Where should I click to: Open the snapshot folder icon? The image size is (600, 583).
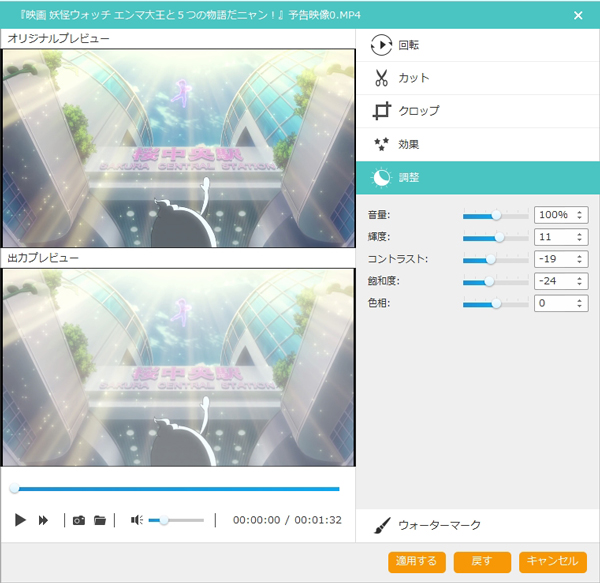(x=100, y=520)
